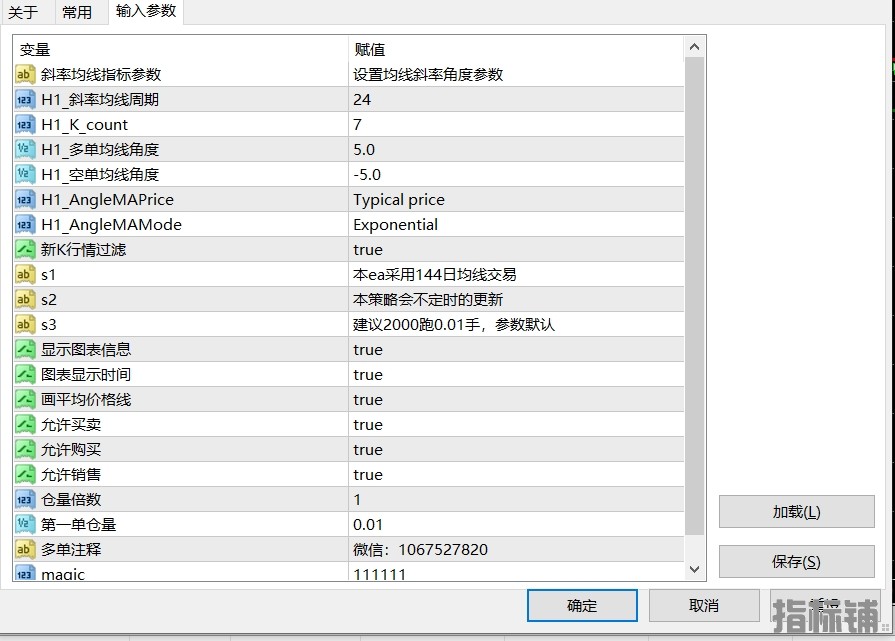The height and width of the screenshot is (641, 895).
Task: Toggle the 画平均价格线 value true
Action: click(516, 400)
